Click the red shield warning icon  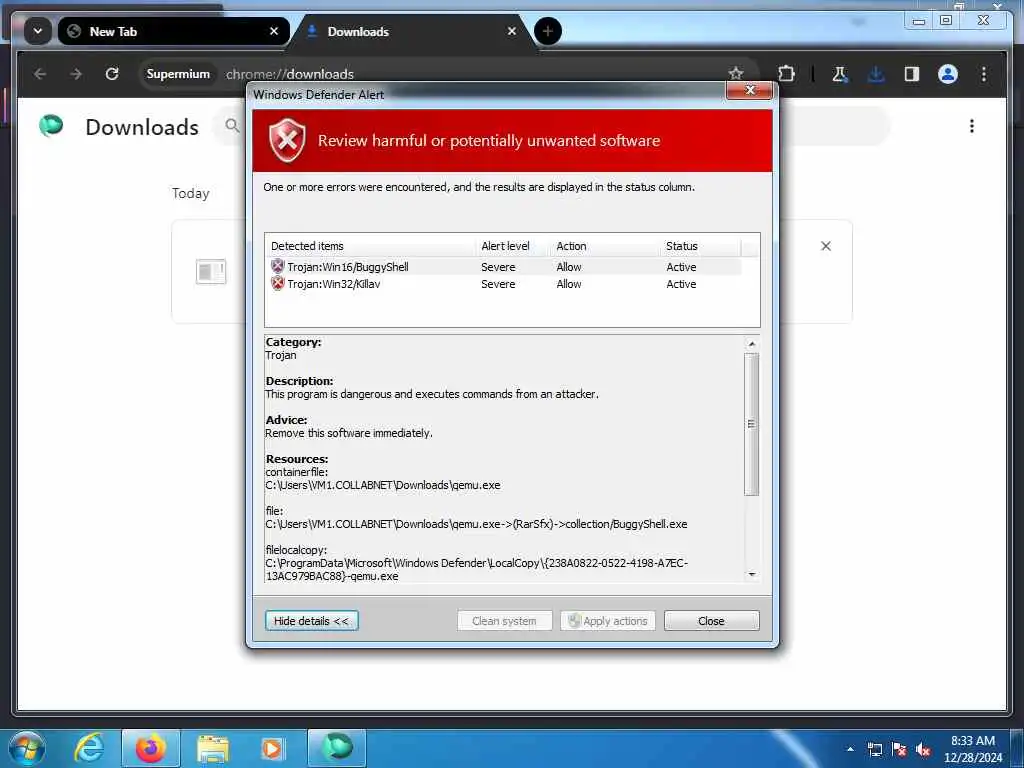tap(287, 140)
